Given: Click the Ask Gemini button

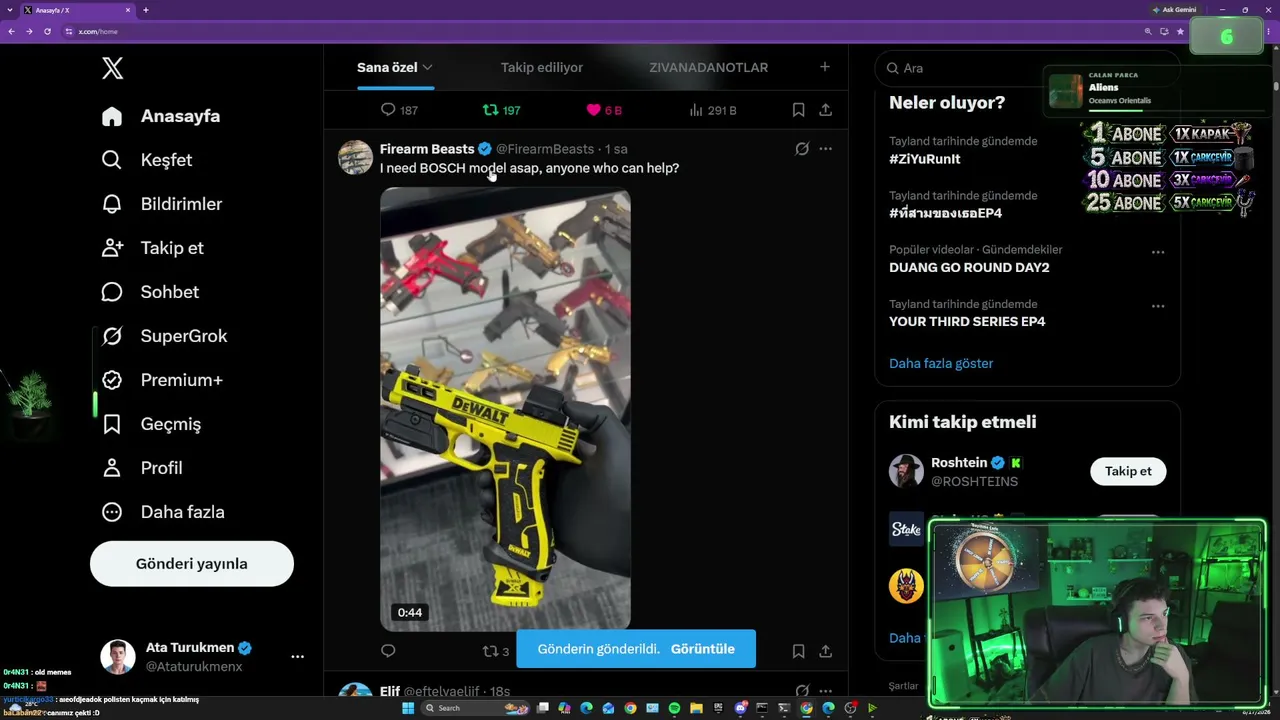Looking at the screenshot, I should pos(1174,10).
